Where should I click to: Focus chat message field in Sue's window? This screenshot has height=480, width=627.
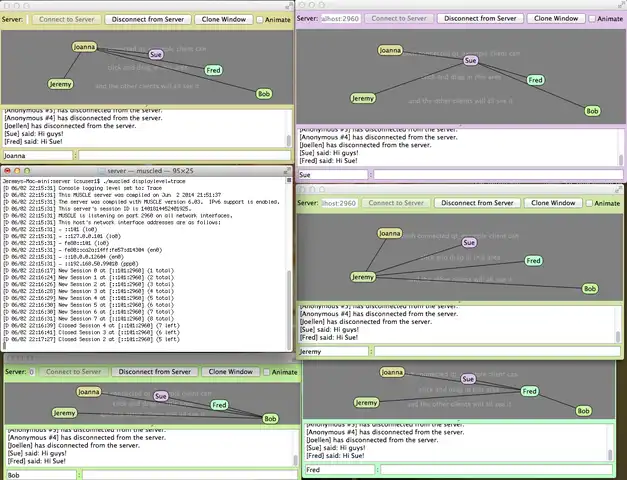click(x=498, y=175)
